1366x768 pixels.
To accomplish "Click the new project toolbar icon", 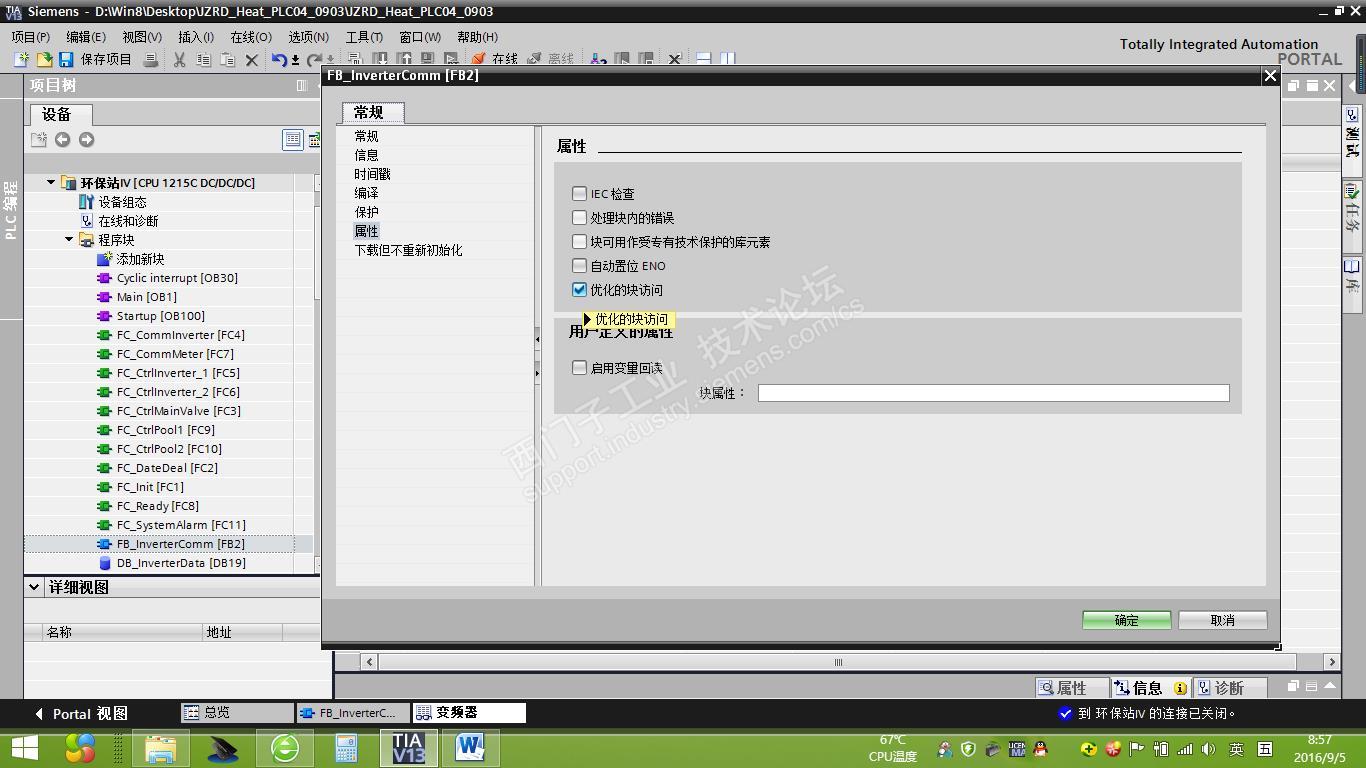I will (x=21, y=60).
